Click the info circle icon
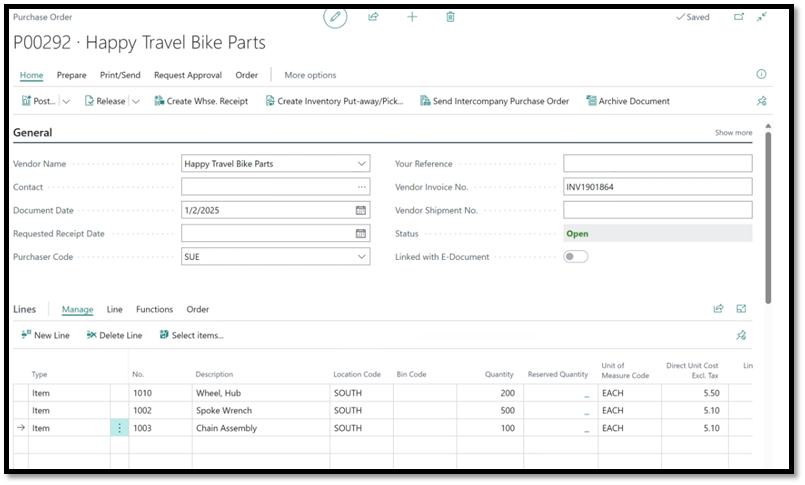 click(761, 74)
